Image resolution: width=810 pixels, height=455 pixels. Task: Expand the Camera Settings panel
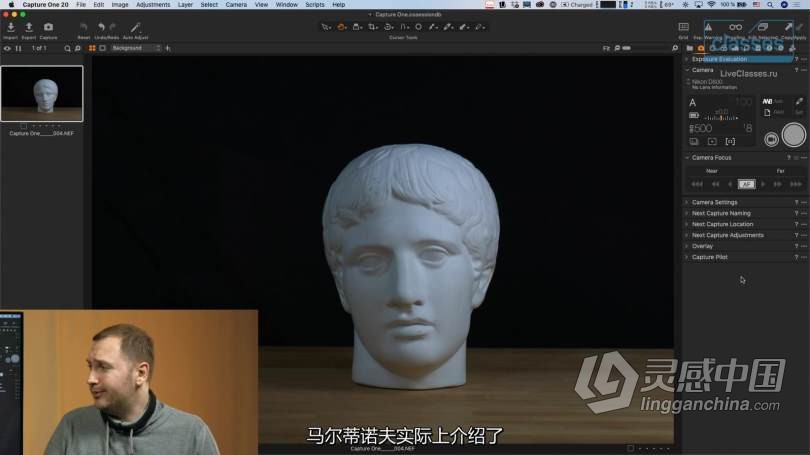pyautogui.click(x=687, y=202)
